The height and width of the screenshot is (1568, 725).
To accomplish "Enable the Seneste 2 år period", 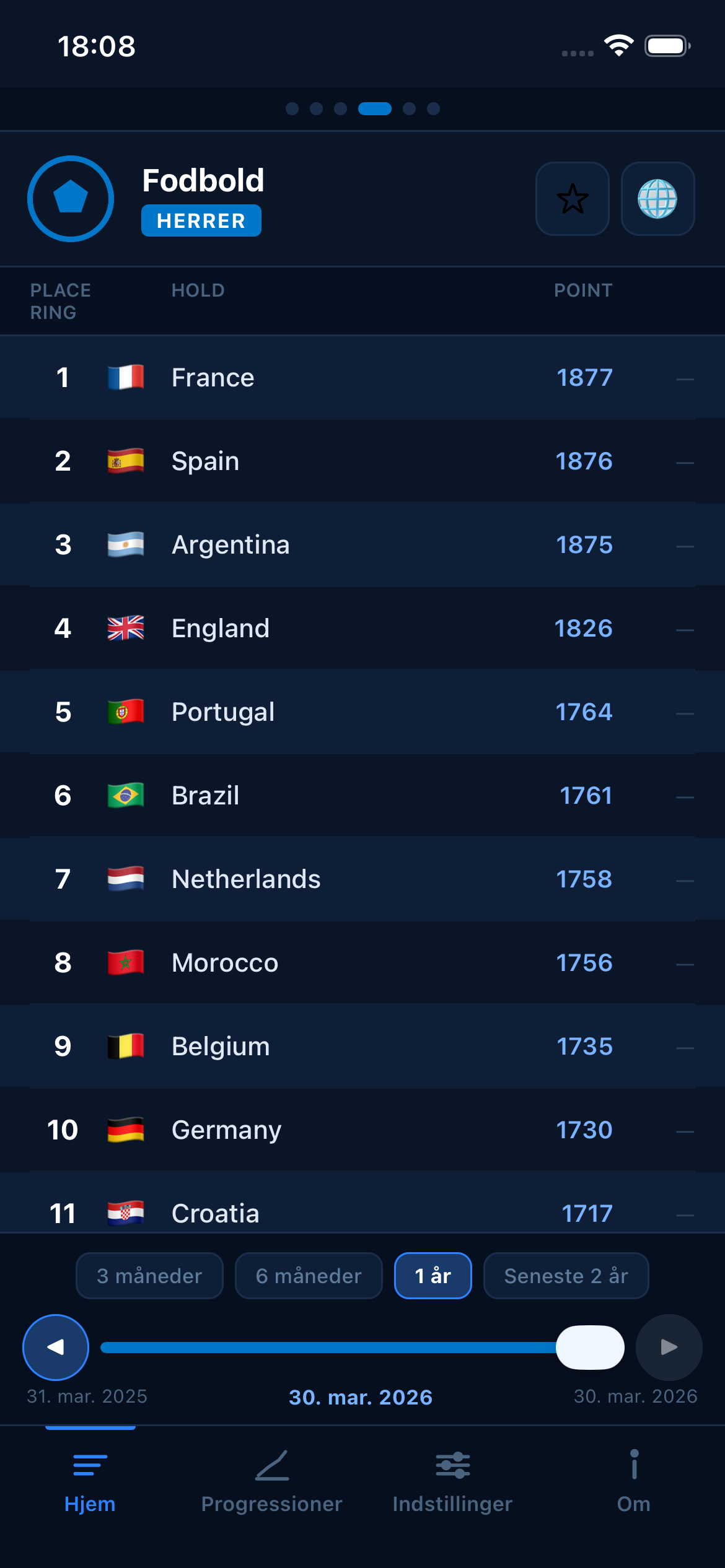I will pos(565,1275).
